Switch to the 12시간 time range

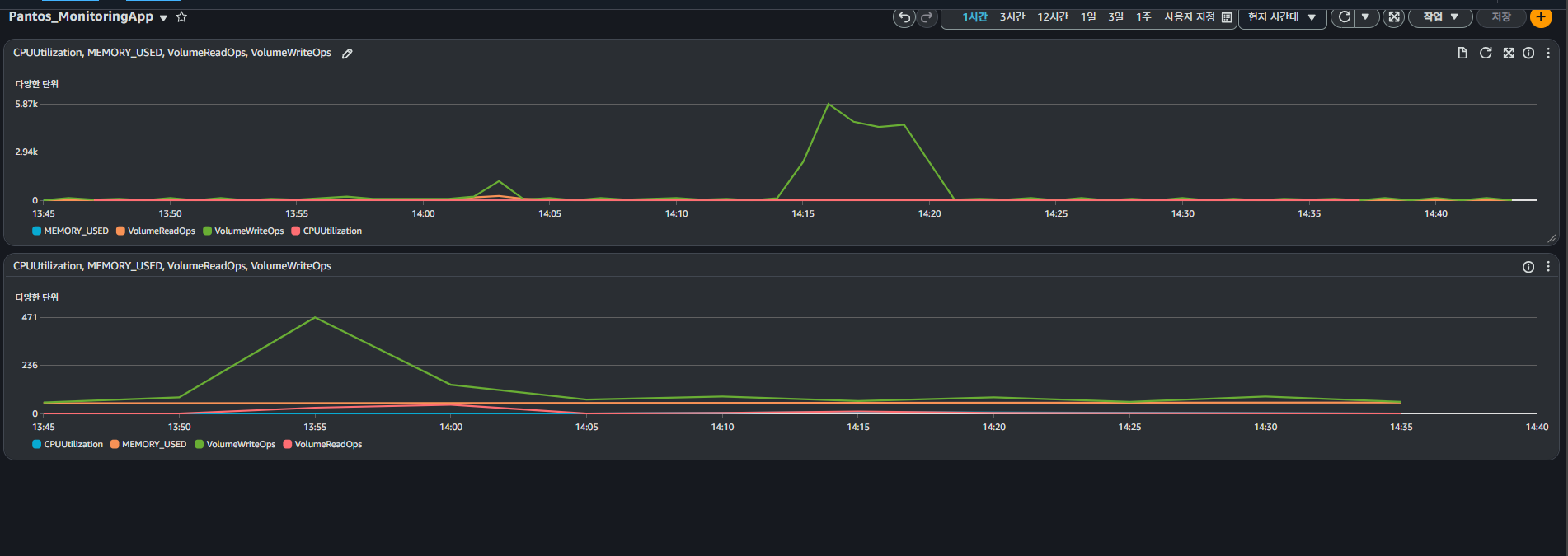click(x=1052, y=17)
